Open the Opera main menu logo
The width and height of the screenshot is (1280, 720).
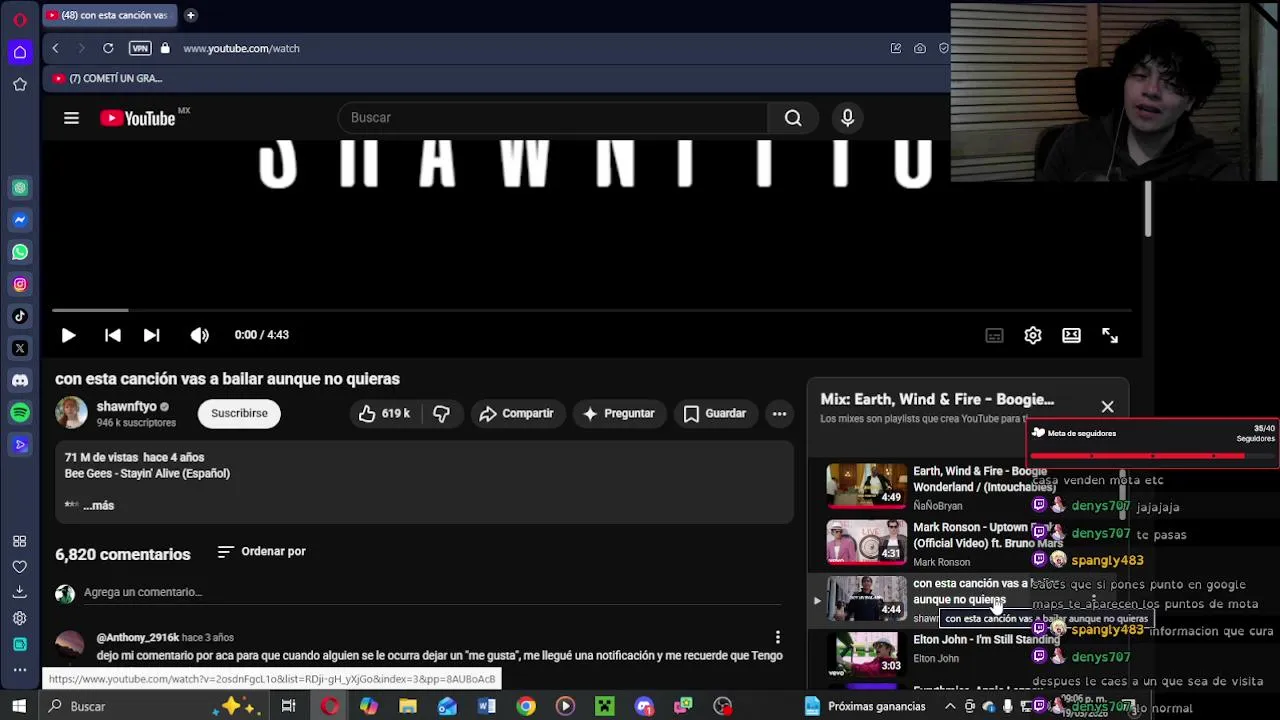(x=19, y=19)
